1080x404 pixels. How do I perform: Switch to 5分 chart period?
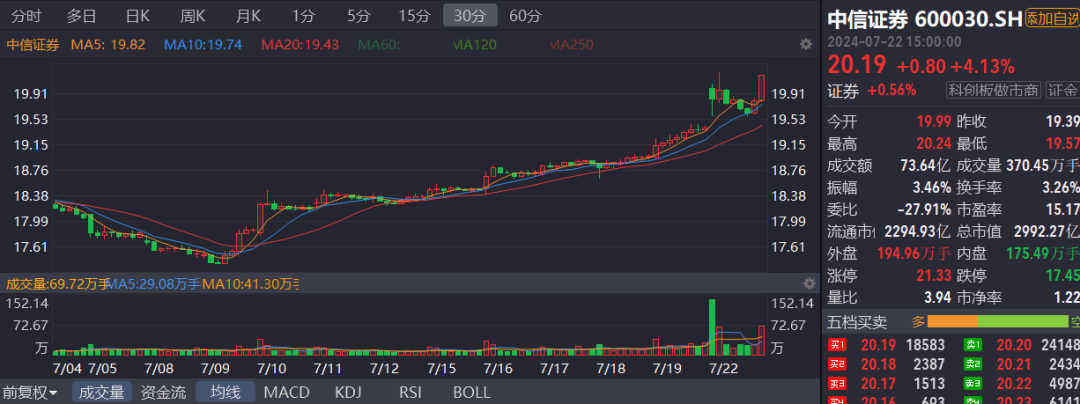pos(359,15)
